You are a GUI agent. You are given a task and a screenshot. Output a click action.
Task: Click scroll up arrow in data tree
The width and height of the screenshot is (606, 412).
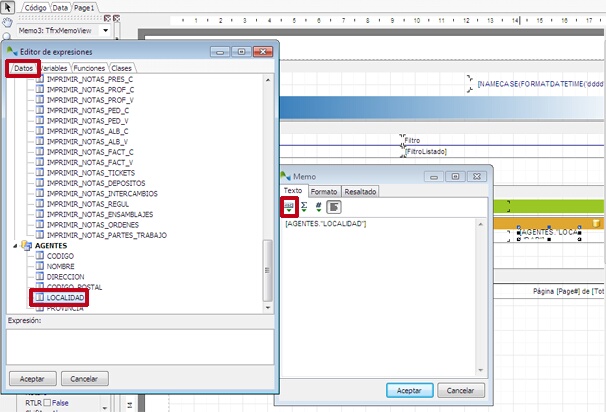pos(268,80)
